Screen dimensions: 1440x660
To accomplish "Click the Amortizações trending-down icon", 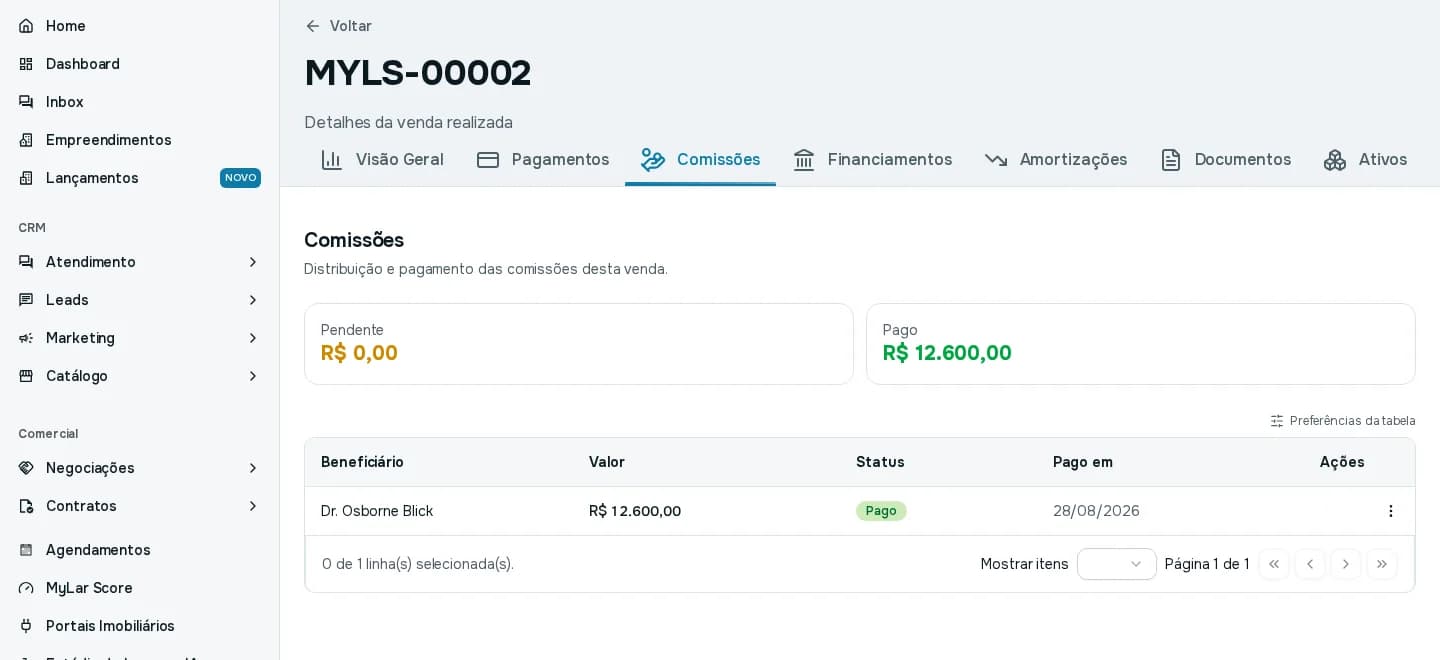I will (996, 160).
